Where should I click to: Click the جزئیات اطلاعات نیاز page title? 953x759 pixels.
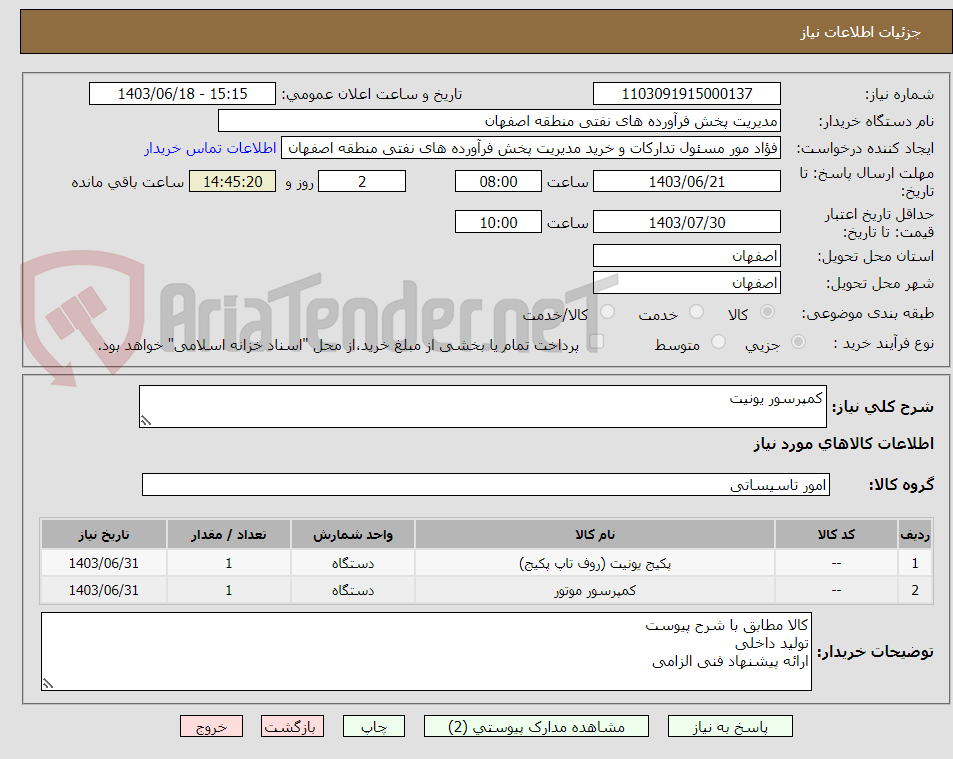pos(860,32)
